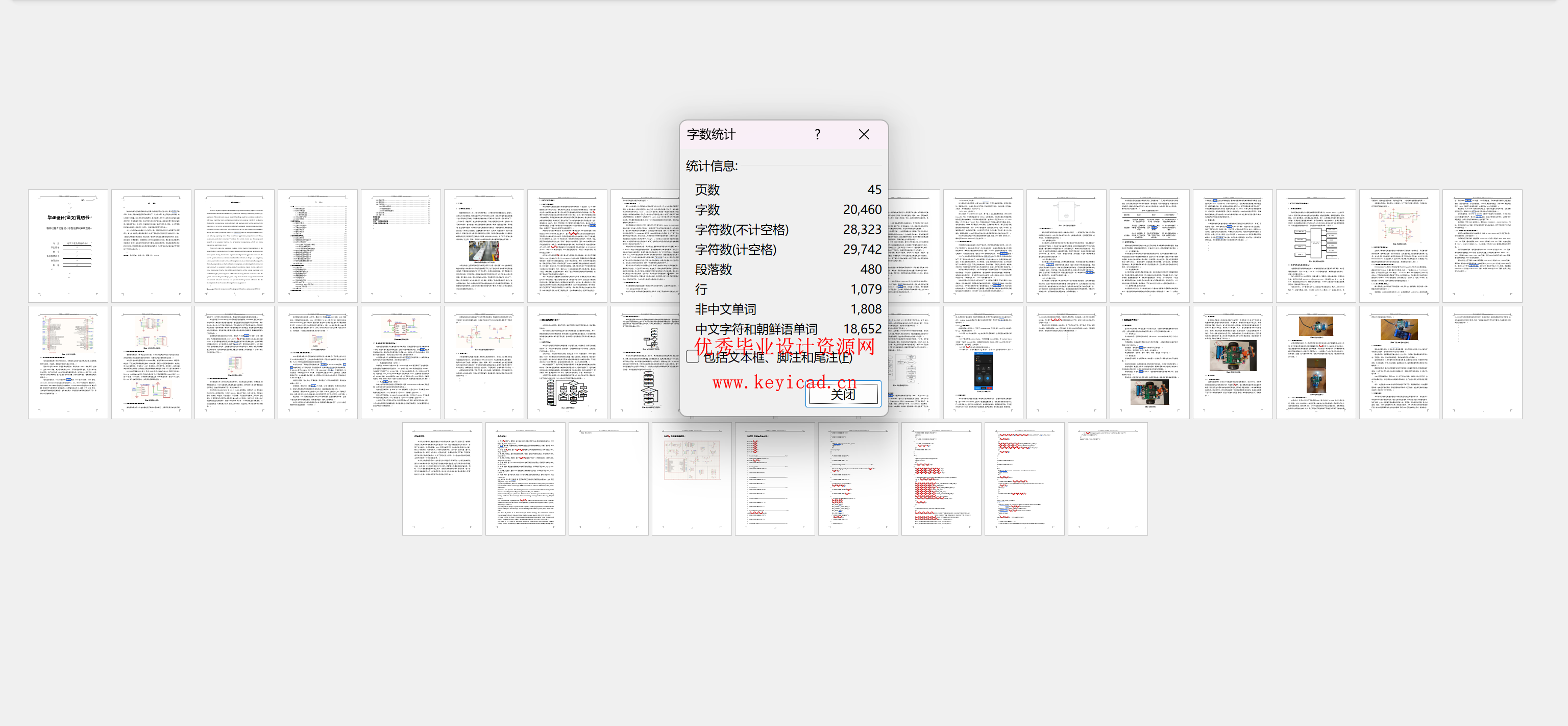Select the 行 value 1,079
Viewport: 1568px width, 726px height.
pos(866,289)
